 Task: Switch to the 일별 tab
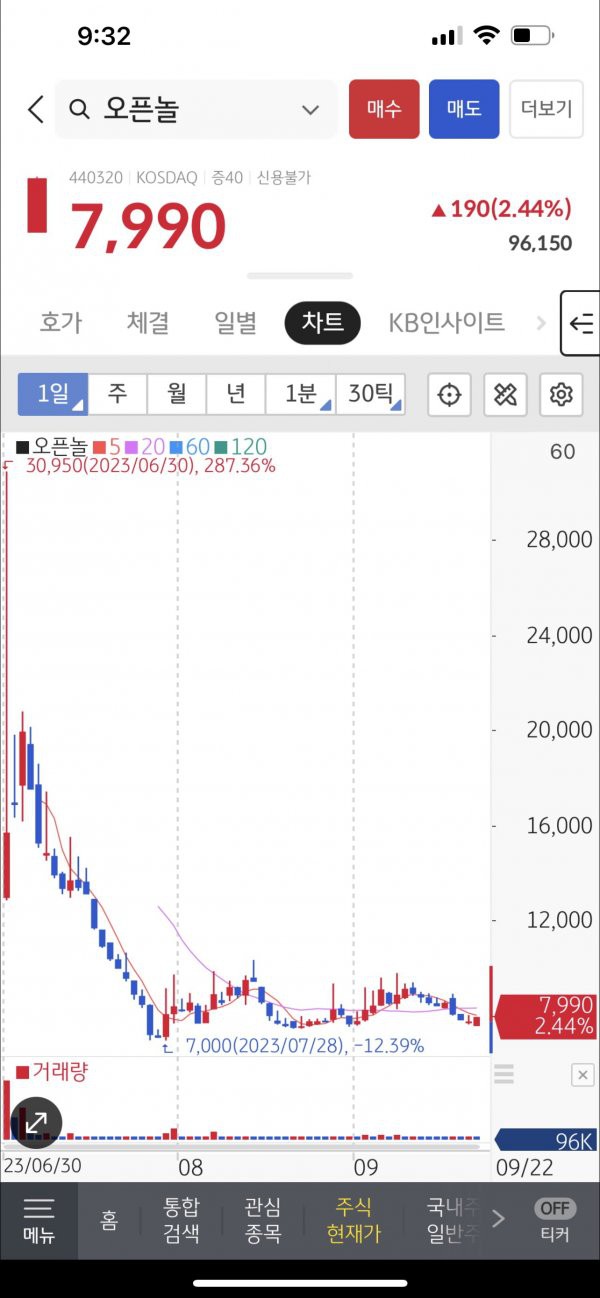235,323
